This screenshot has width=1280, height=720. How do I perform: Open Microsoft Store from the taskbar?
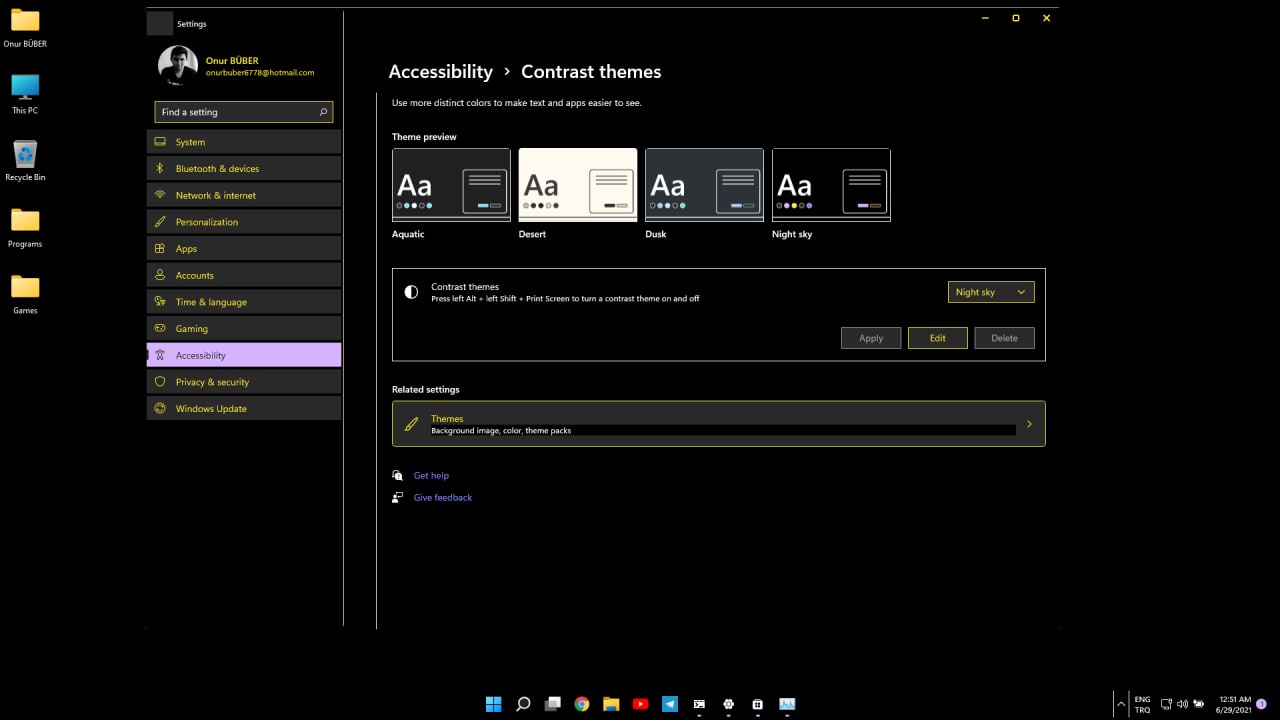(x=758, y=704)
